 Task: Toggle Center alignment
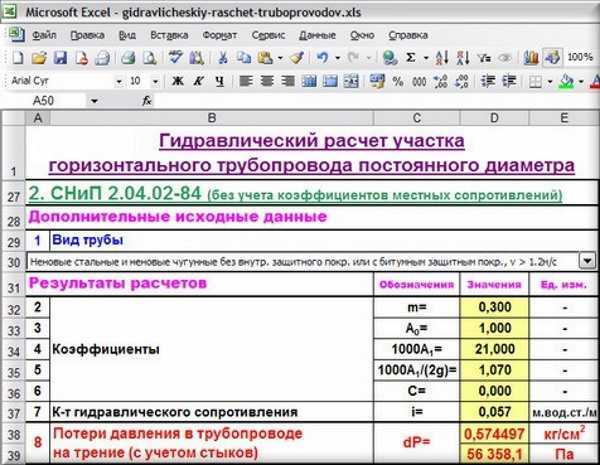tap(267, 81)
